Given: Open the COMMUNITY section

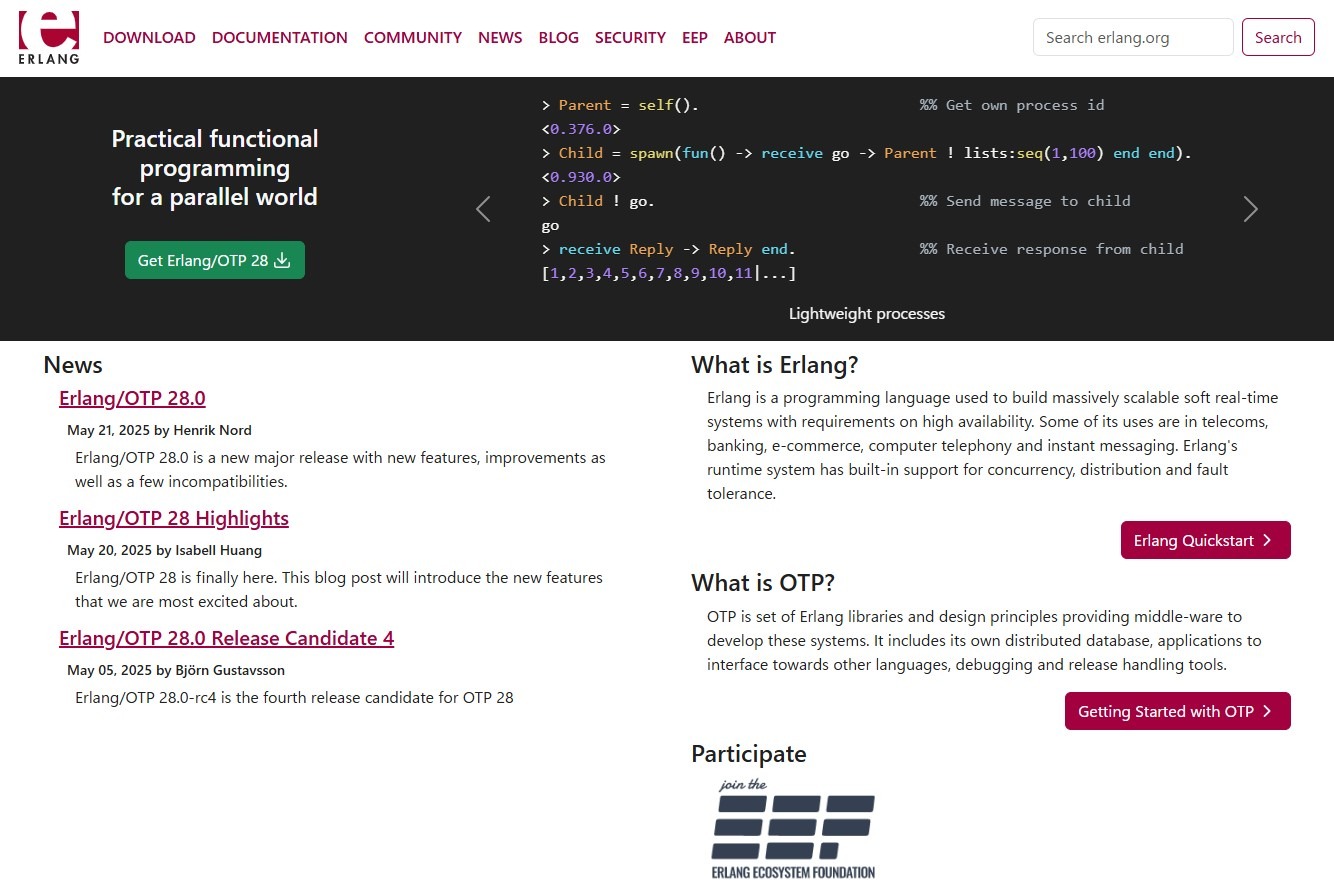Looking at the screenshot, I should (x=413, y=38).
